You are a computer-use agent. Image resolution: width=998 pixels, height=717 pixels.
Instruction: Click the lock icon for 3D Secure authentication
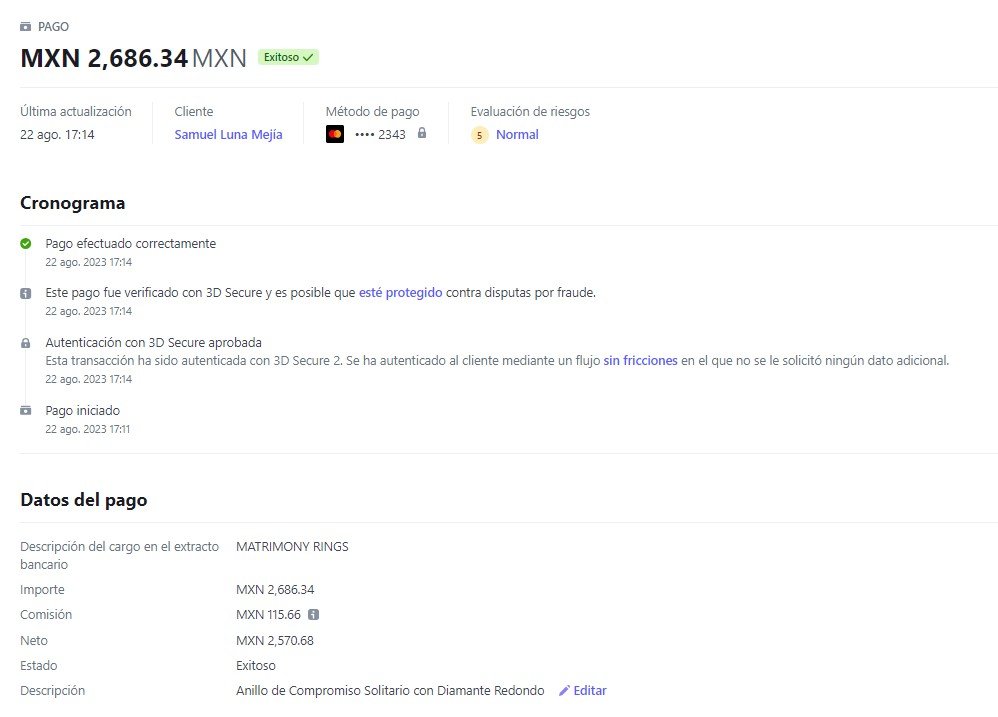tap(26, 343)
